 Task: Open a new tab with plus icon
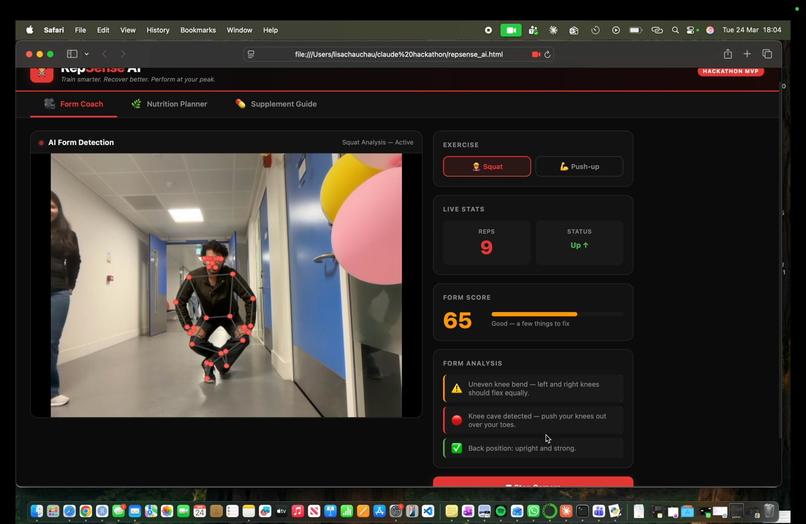(747, 54)
